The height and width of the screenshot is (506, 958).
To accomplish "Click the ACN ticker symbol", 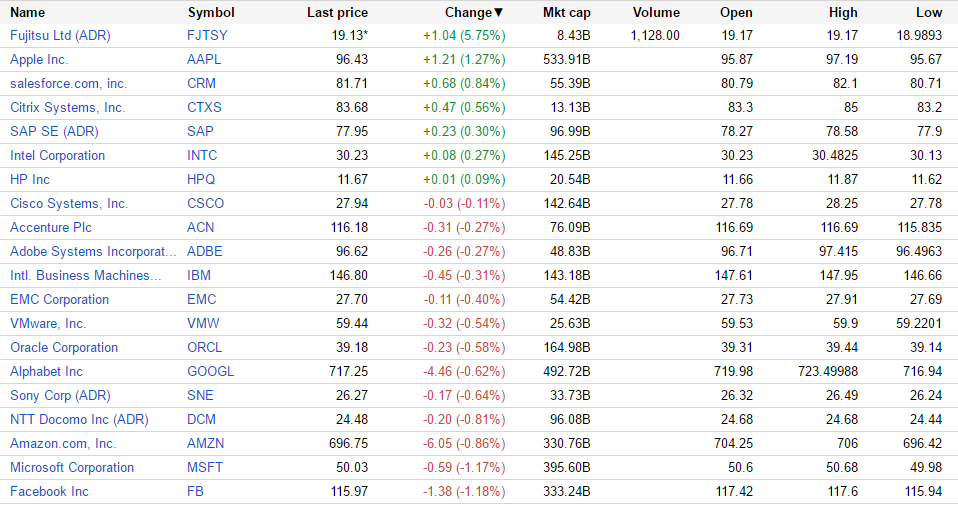I will coord(200,227).
